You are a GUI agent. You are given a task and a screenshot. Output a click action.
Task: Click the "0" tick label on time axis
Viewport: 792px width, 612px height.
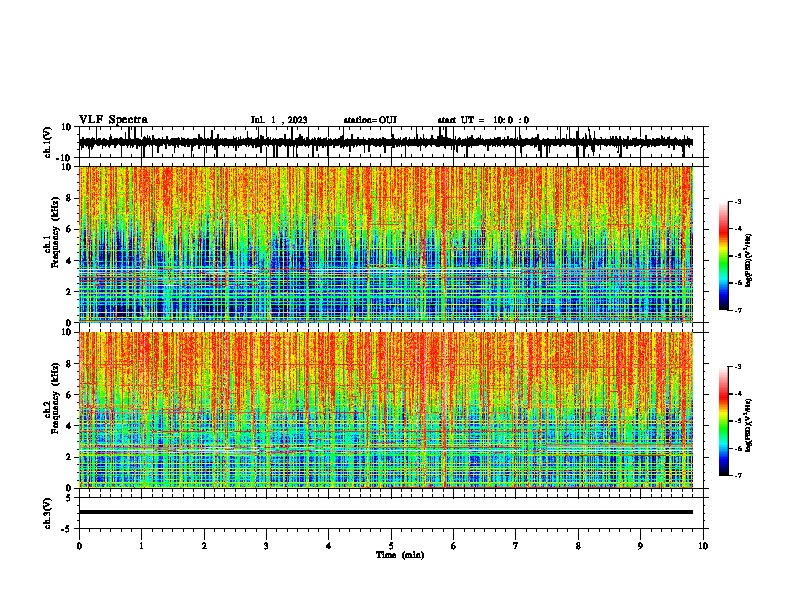pos(79,546)
